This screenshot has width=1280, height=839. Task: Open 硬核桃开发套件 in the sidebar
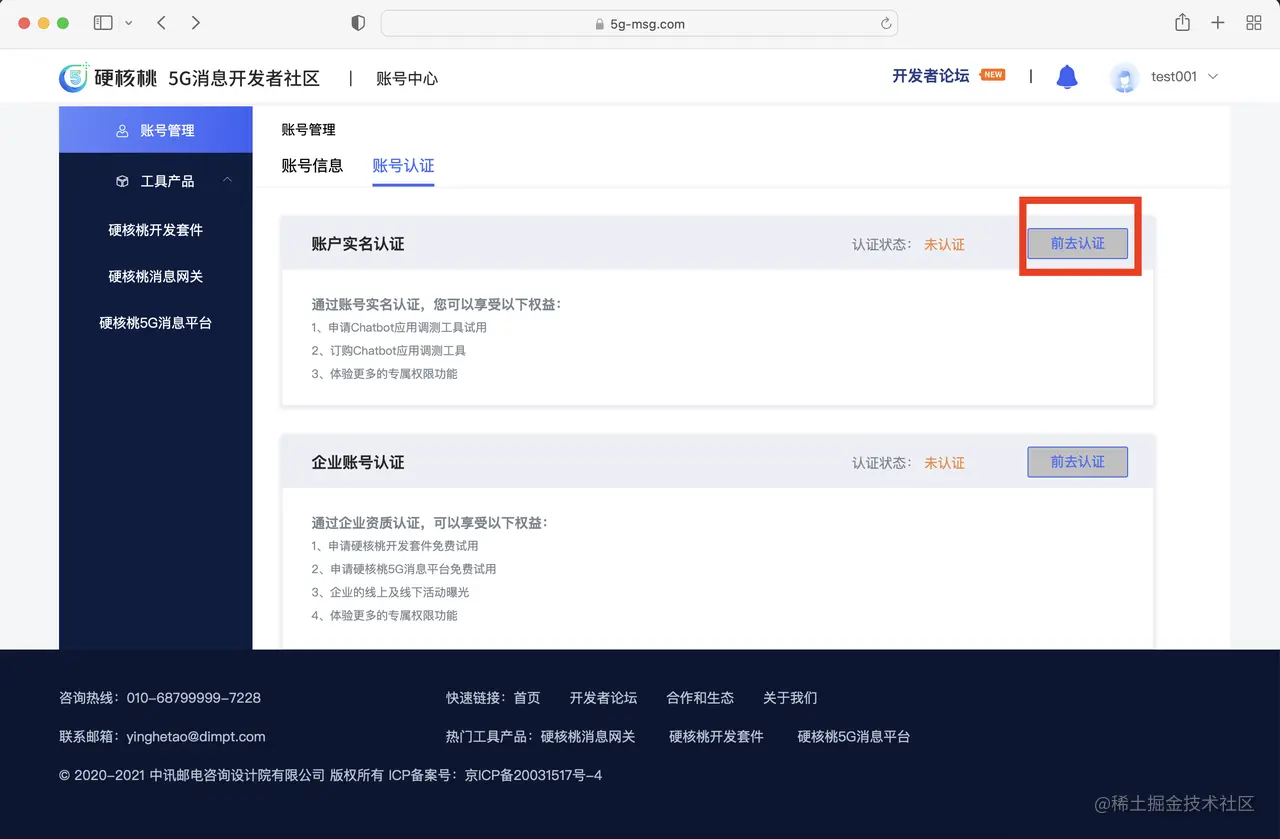(x=156, y=230)
